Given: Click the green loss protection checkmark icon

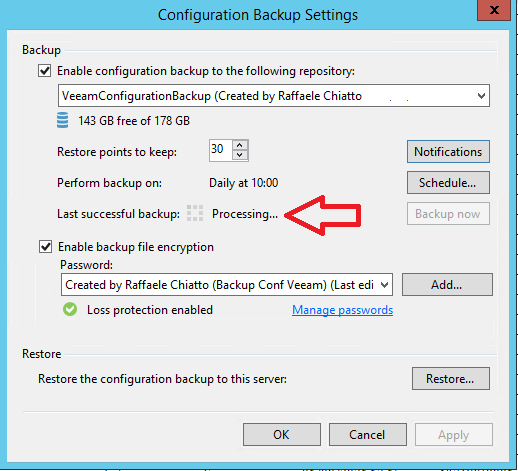Looking at the screenshot, I should click(70, 309).
